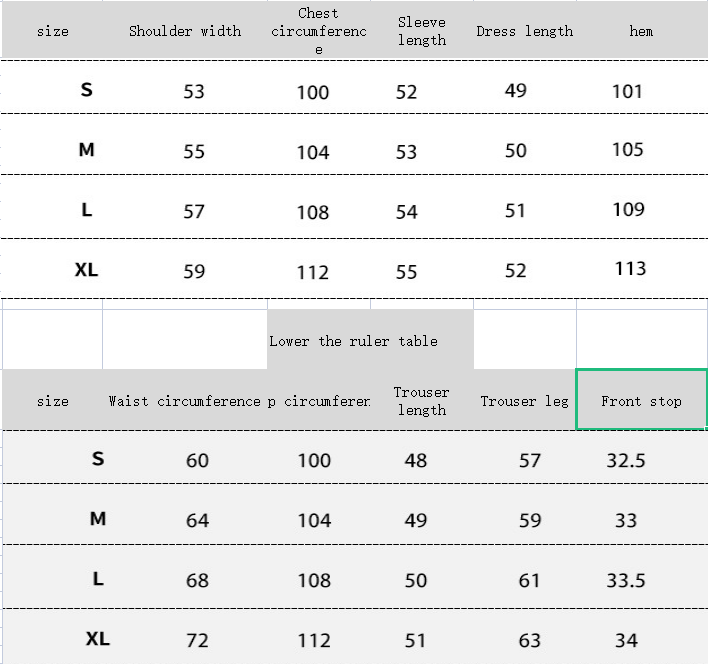Click the "Sleeve length" column header

[x=421, y=31]
